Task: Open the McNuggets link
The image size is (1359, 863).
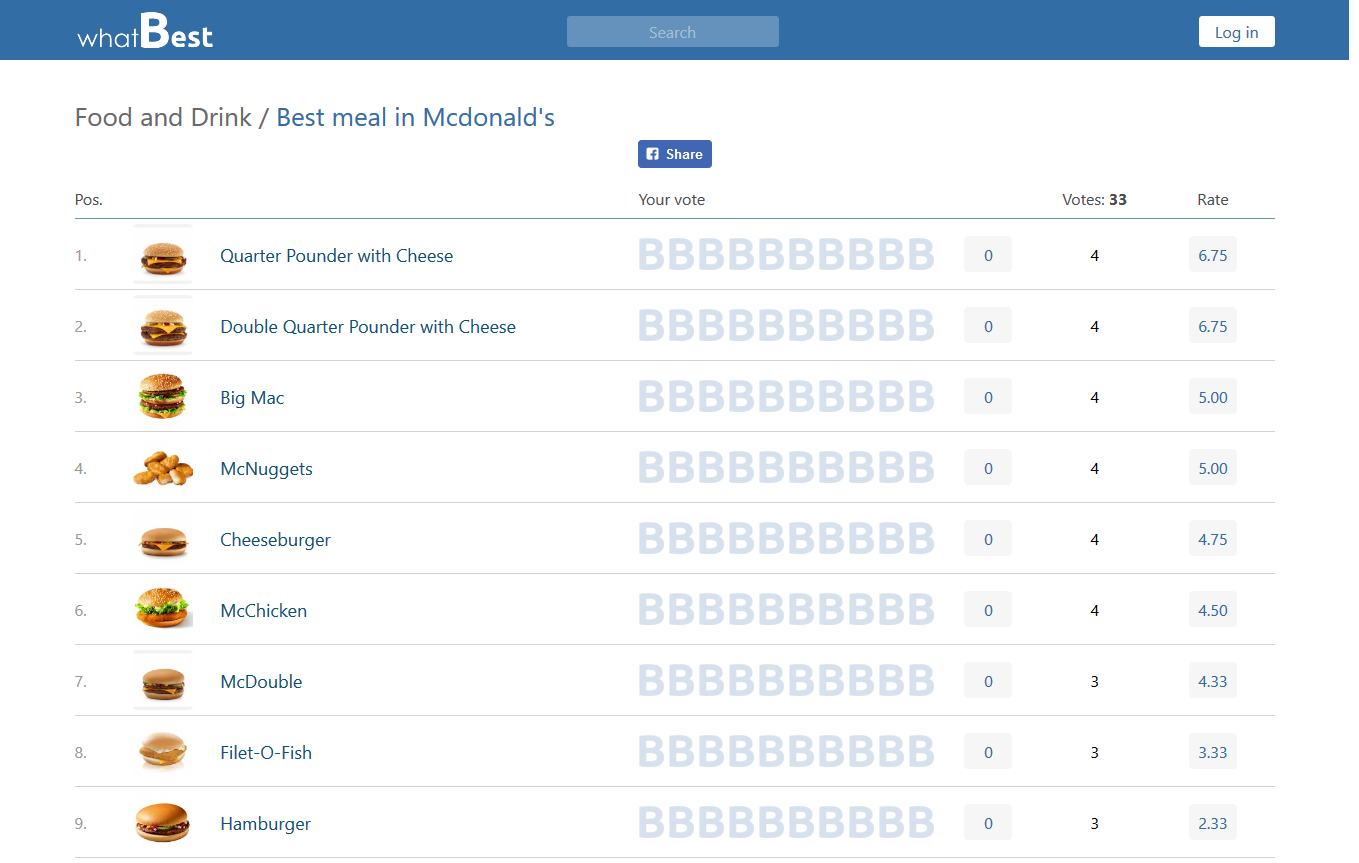Action: point(266,469)
